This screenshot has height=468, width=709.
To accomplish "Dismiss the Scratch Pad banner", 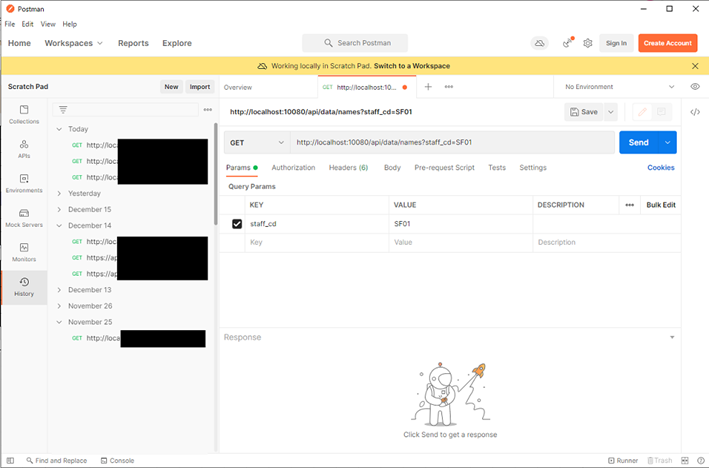I will tap(695, 66).
